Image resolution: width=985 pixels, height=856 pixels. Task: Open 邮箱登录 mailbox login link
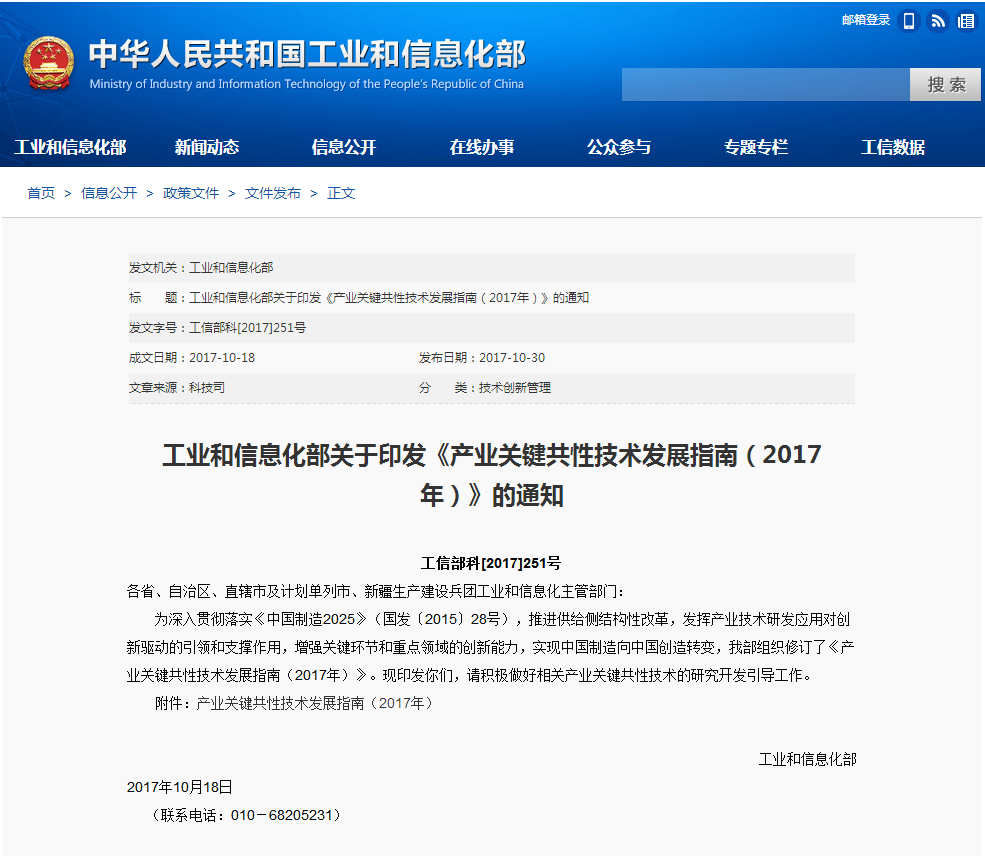click(866, 20)
